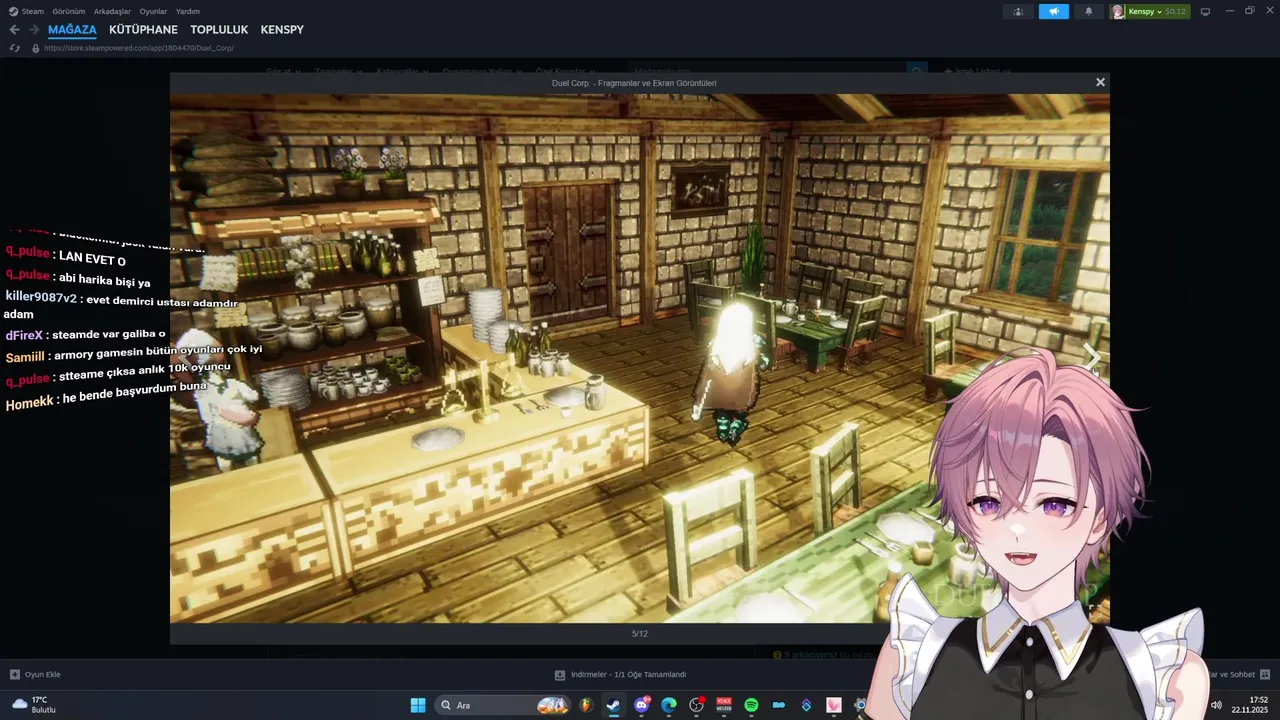The height and width of the screenshot is (720, 1280).
Task: Open the blue link-shaped taskbar app
Action: point(779,705)
